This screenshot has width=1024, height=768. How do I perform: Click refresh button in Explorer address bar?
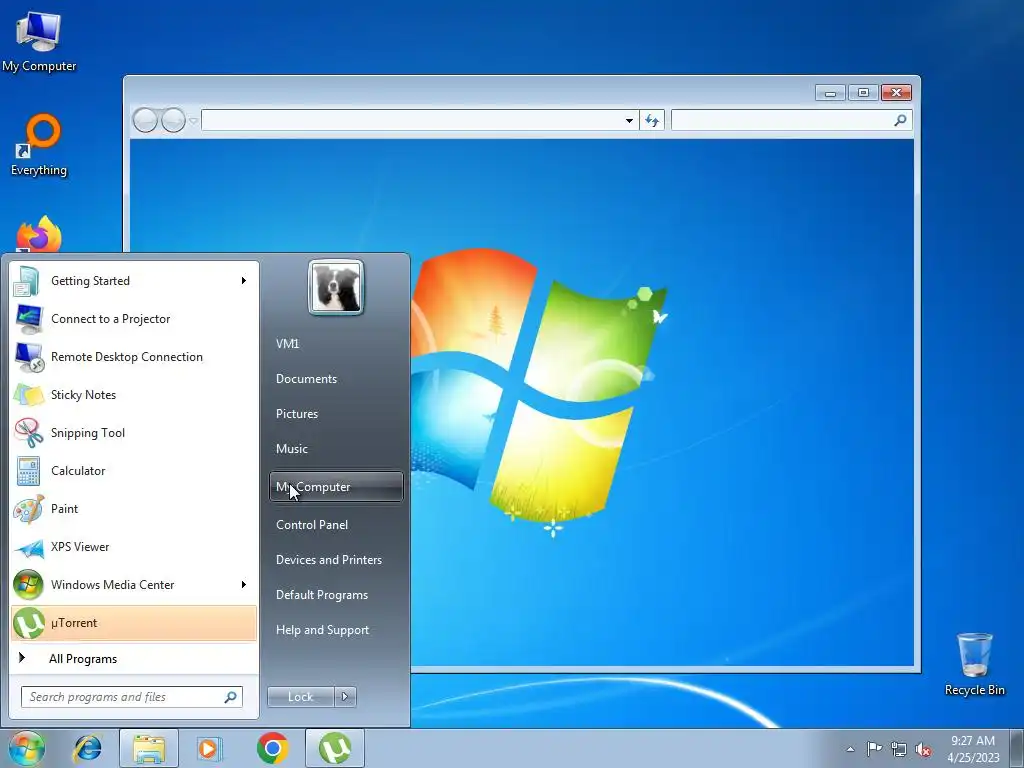pyautogui.click(x=652, y=120)
